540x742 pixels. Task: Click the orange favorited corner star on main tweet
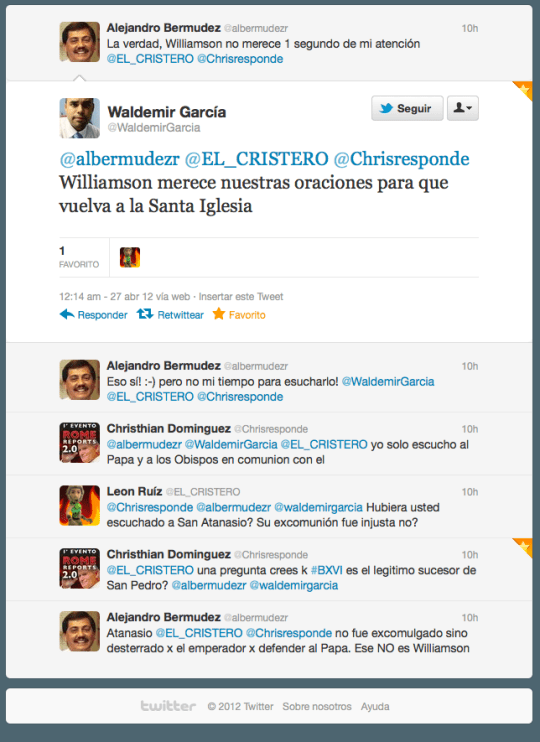pos(522,90)
